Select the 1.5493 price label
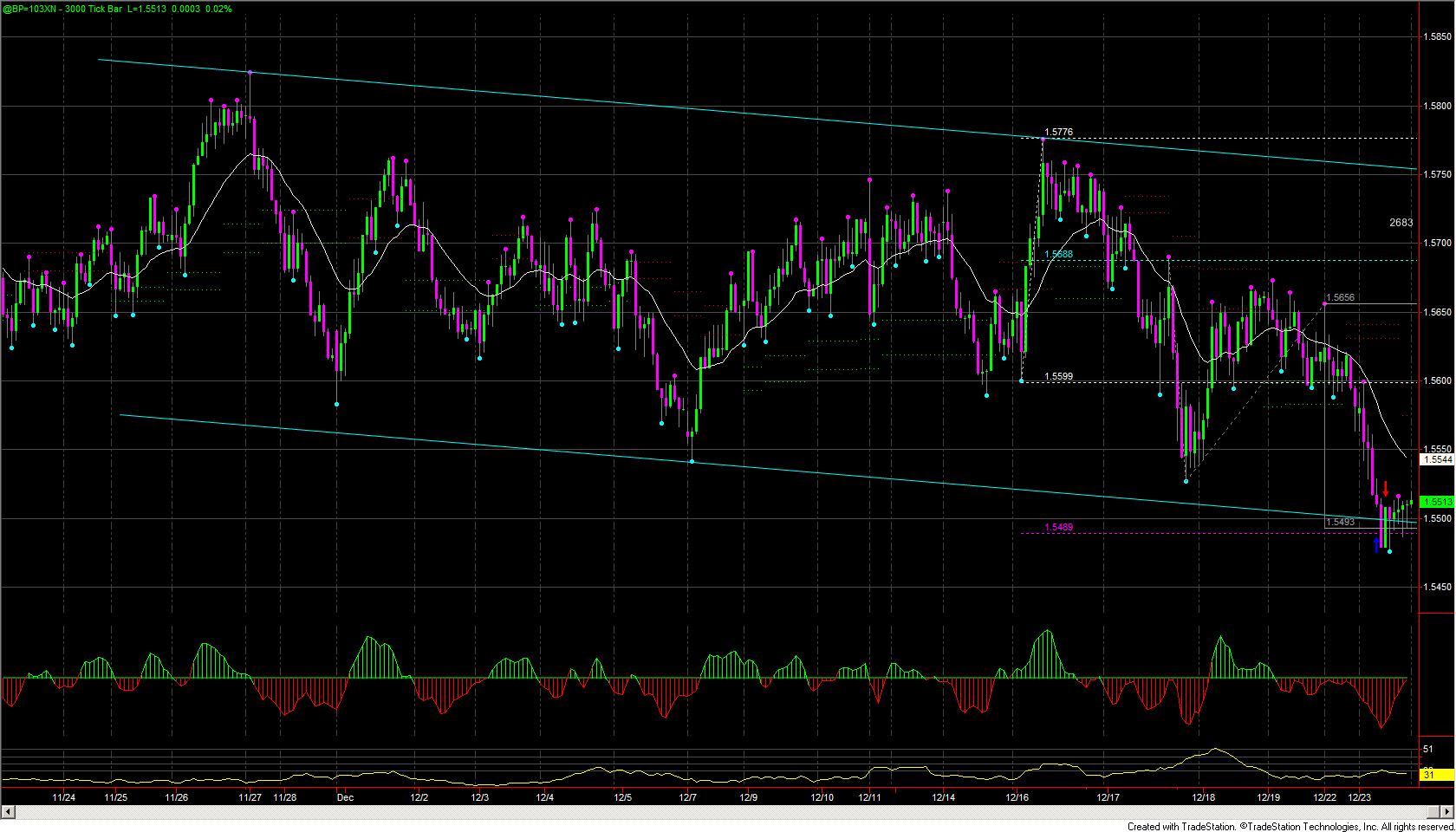This screenshot has height=832, width=1456. pyautogui.click(x=1340, y=522)
